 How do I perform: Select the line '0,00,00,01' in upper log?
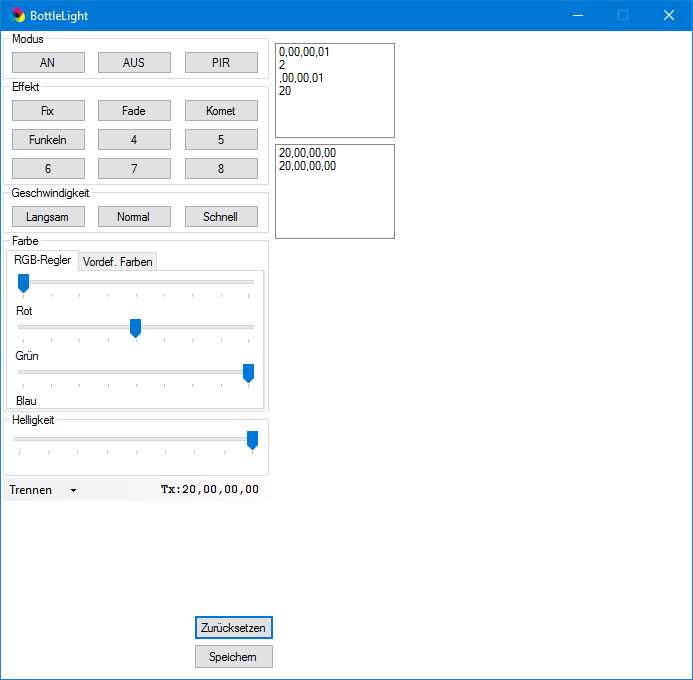pyautogui.click(x=304, y=52)
